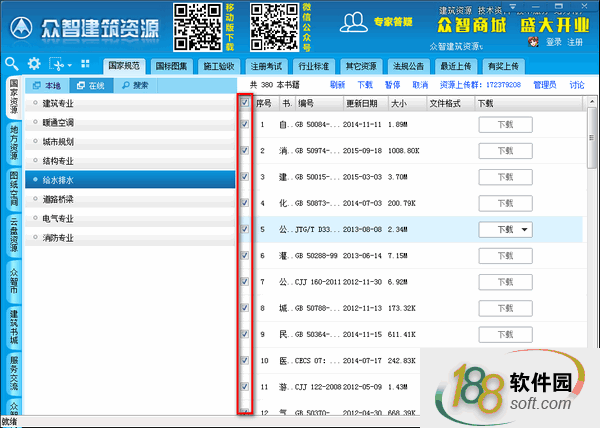Uncheck the checkbox for row 4
600x428 pixels.
coord(245,203)
